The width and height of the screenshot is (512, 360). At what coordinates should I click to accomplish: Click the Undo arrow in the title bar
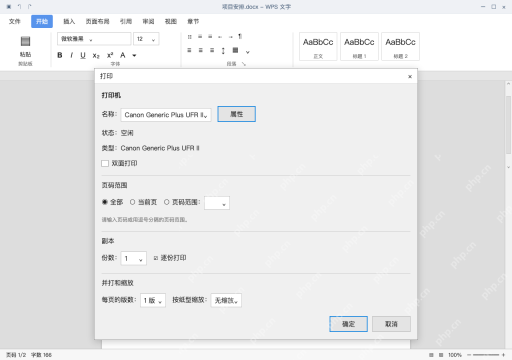(x=19, y=7)
